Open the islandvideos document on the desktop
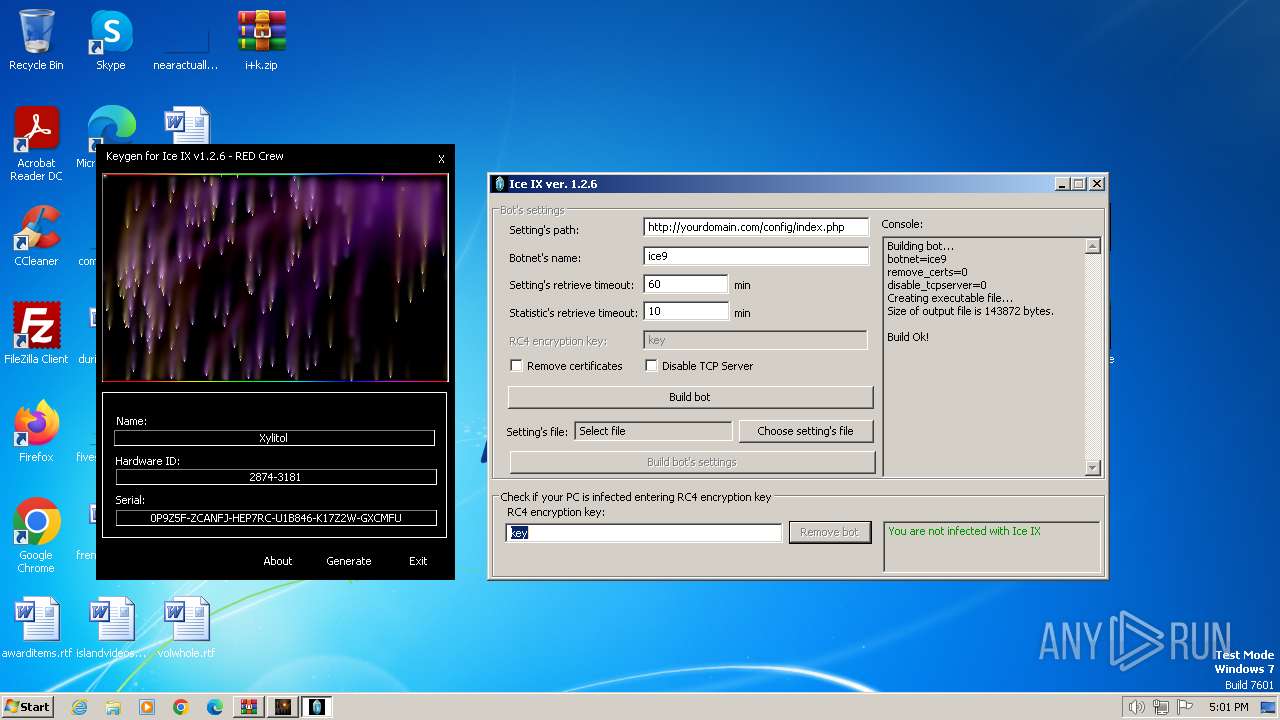 coord(111,628)
